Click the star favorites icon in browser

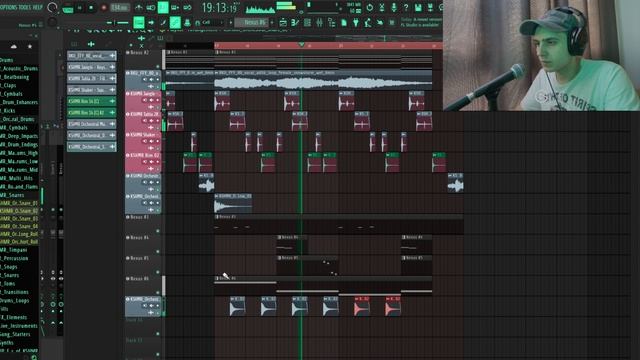tap(30, 47)
